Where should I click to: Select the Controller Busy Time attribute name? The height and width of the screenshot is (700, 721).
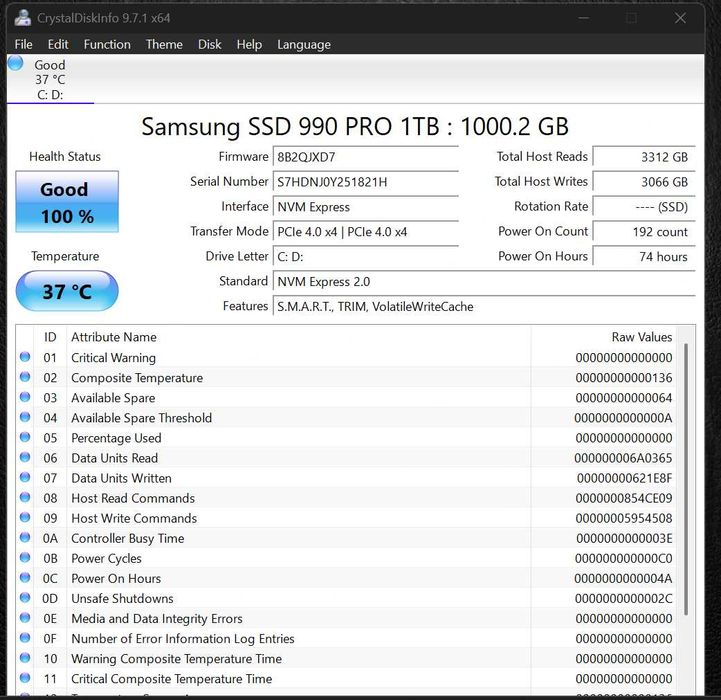point(128,539)
